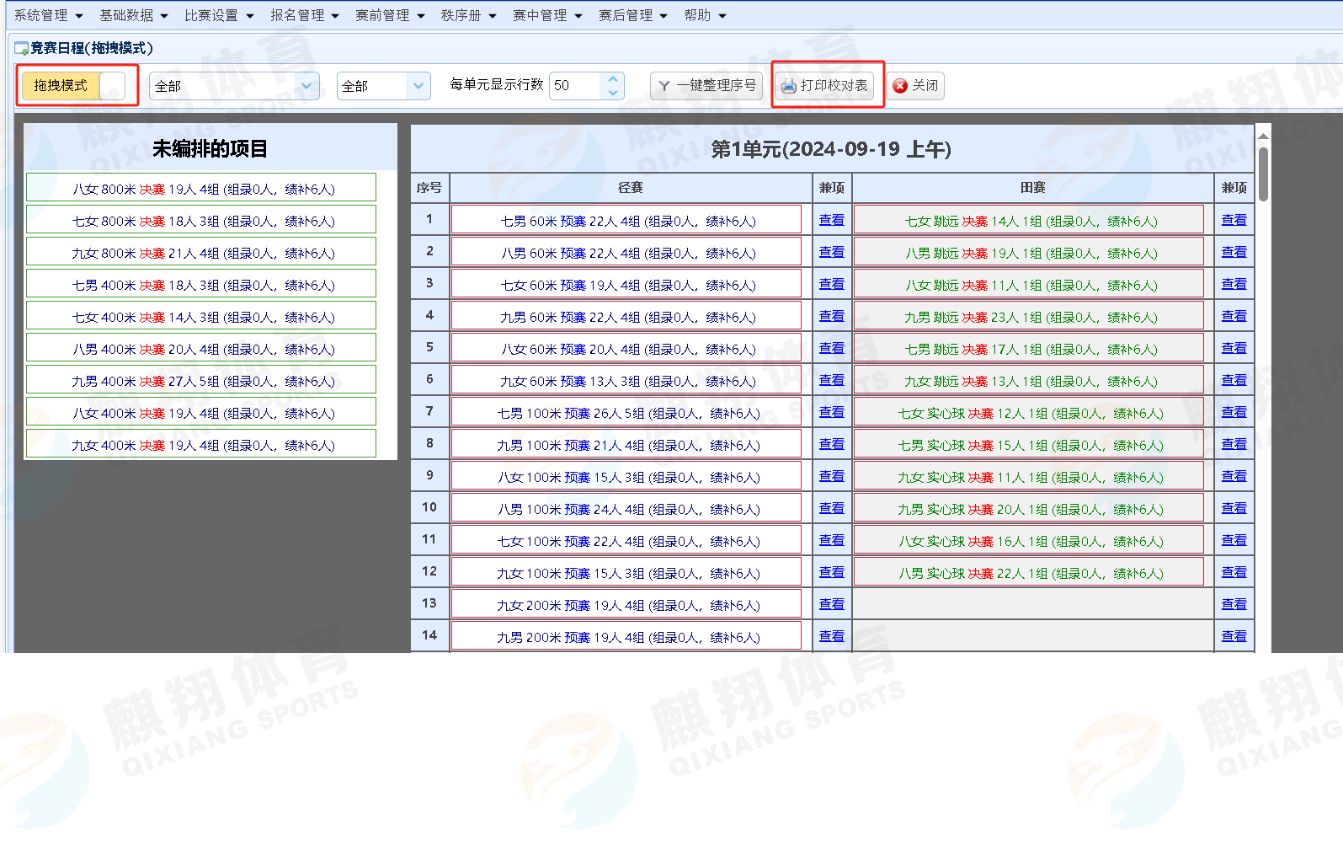Viewport: 1343px width, 861px height.
Task: Click the 竞赛日程 window title icon
Action: pyautogui.click(x=21, y=48)
